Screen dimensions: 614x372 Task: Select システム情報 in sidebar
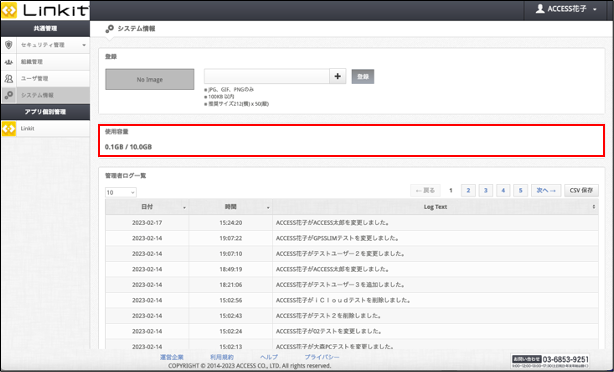click(x=45, y=95)
